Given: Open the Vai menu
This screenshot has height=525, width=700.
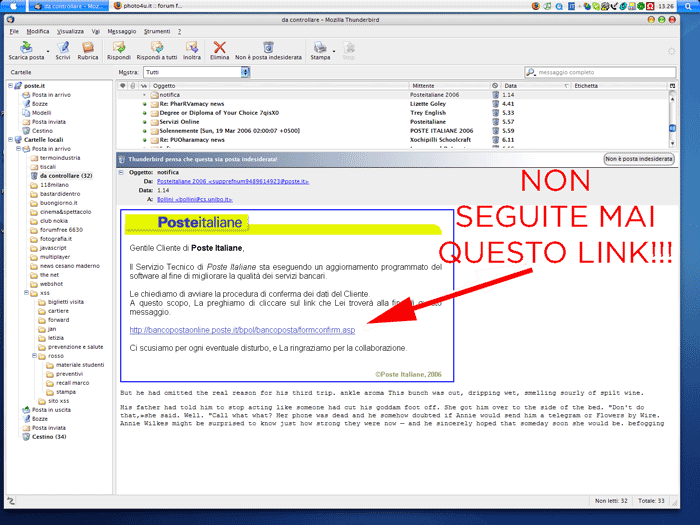Looking at the screenshot, I should click(x=96, y=31).
